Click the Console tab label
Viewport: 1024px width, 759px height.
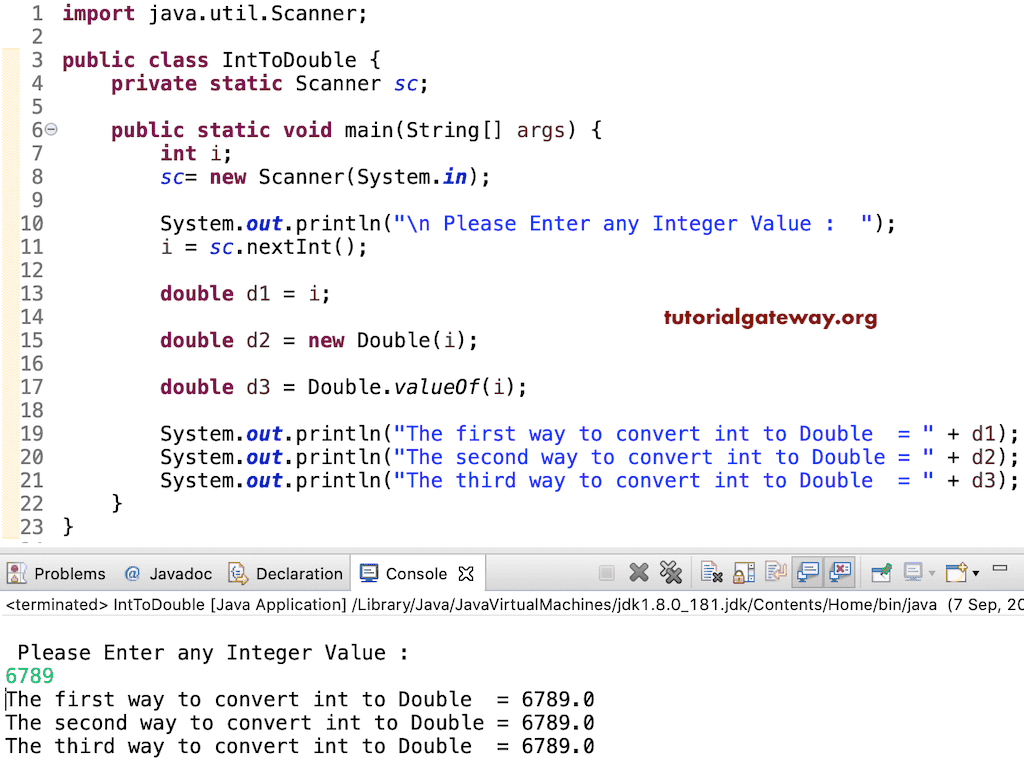tap(413, 573)
